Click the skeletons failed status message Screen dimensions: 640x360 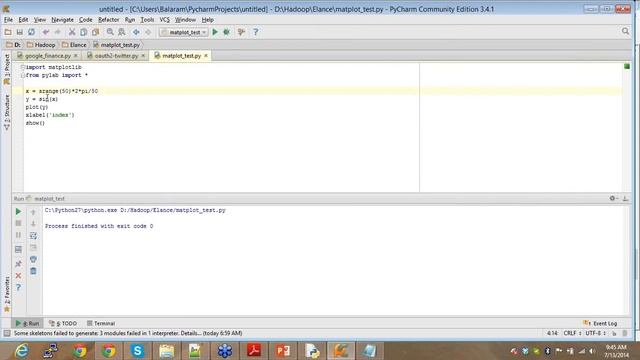[x=128, y=333]
